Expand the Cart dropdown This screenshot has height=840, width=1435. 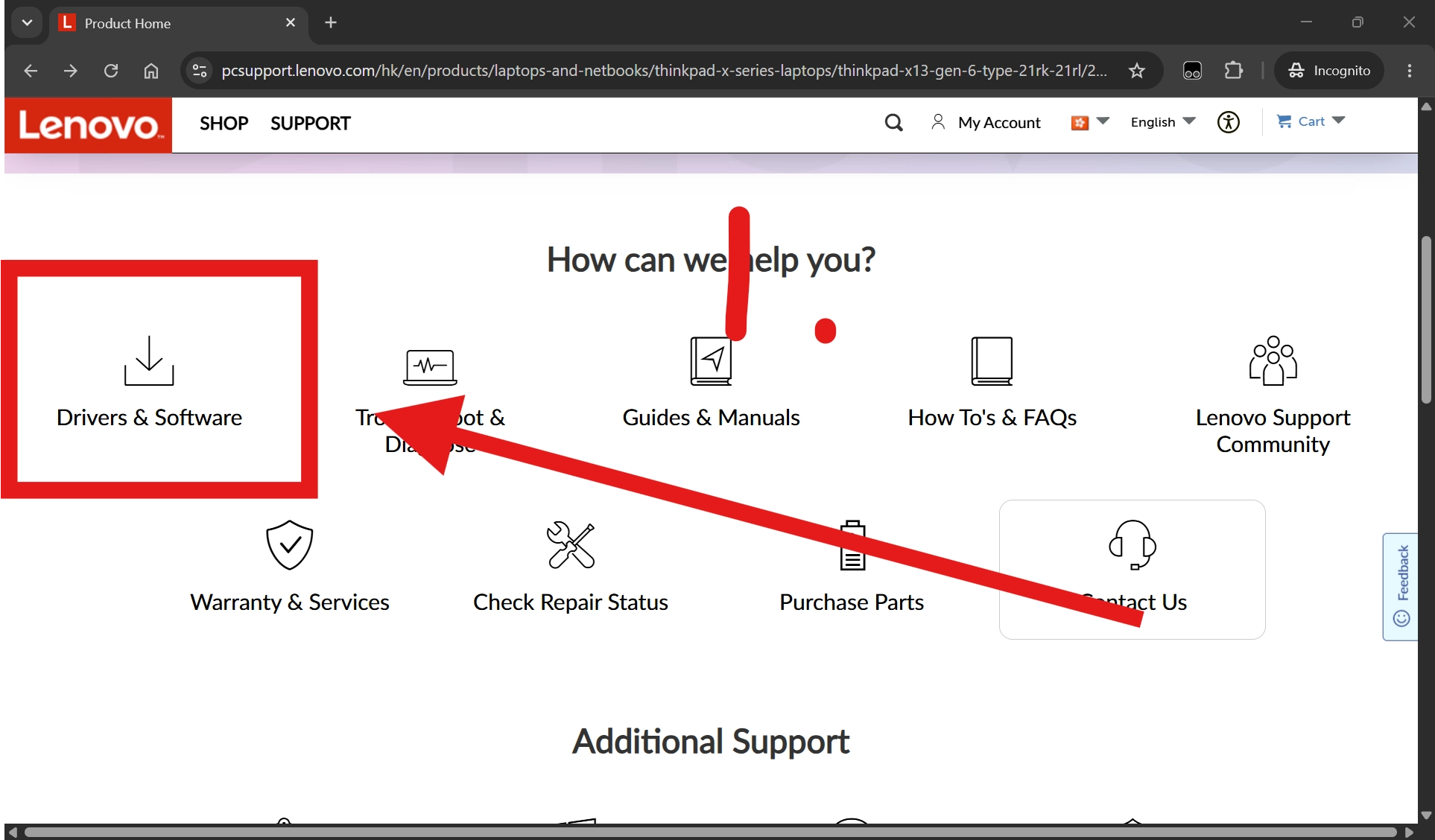pyautogui.click(x=1311, y=121)
